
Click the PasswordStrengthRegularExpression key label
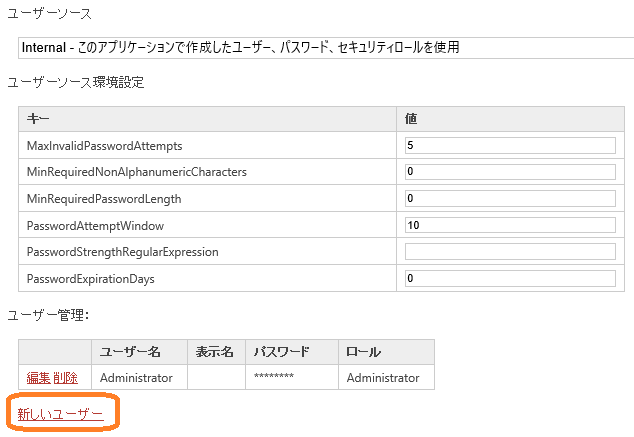click(x=123, y=252)
